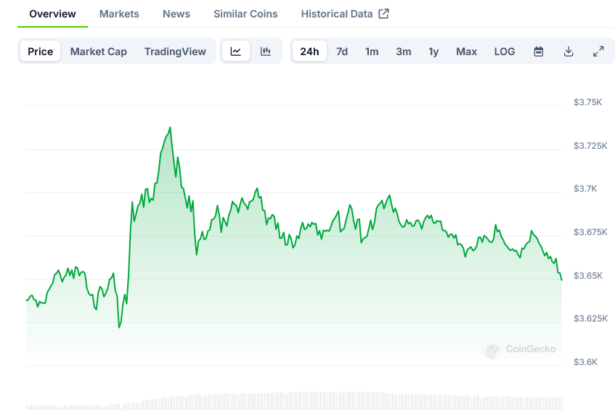Screen dimensions: 615x410
Task: Choose the 1y time range
Action: point(433,51)
